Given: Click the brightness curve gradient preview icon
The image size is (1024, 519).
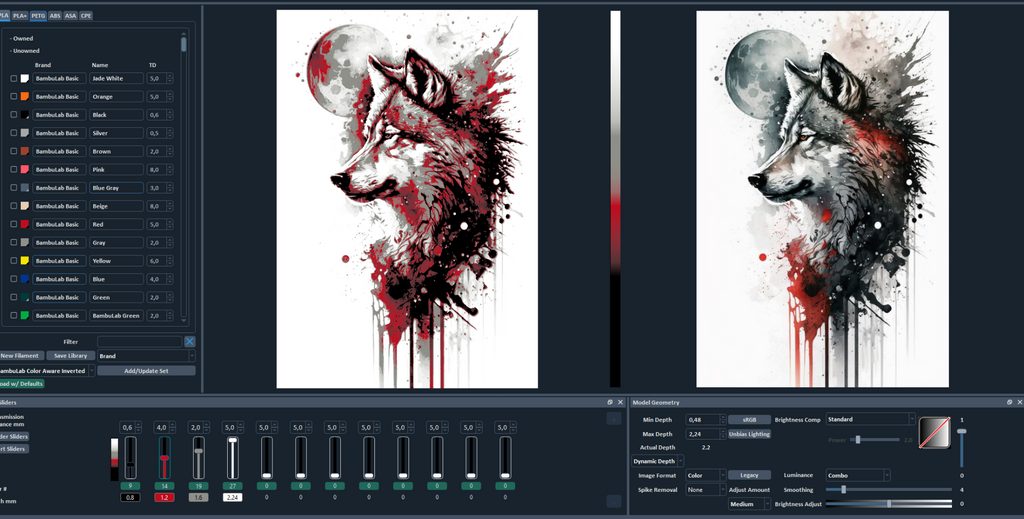Looking at the screenshot, I should tap(935, 432).
